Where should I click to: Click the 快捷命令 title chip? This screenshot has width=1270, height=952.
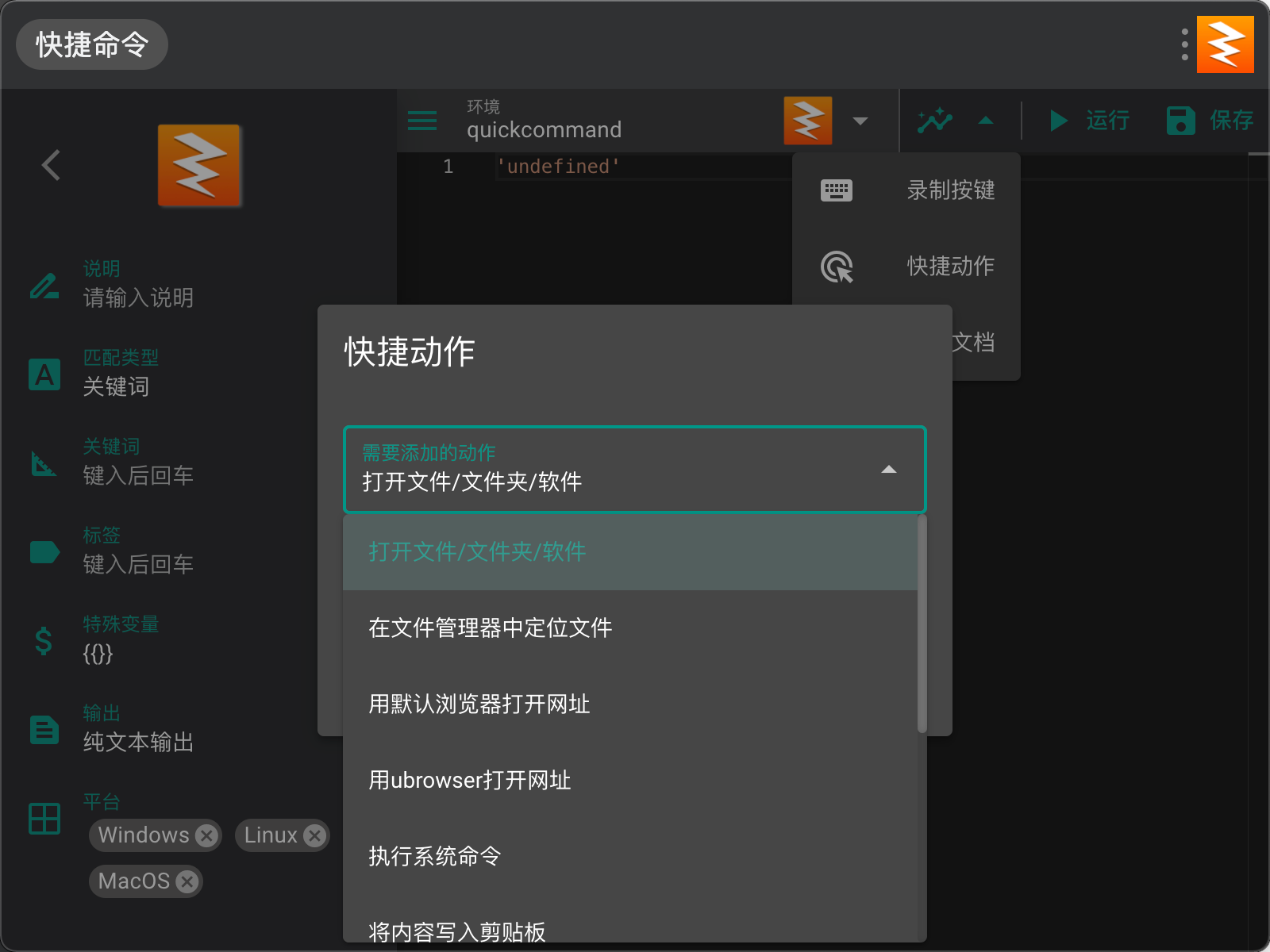point(92,44)
